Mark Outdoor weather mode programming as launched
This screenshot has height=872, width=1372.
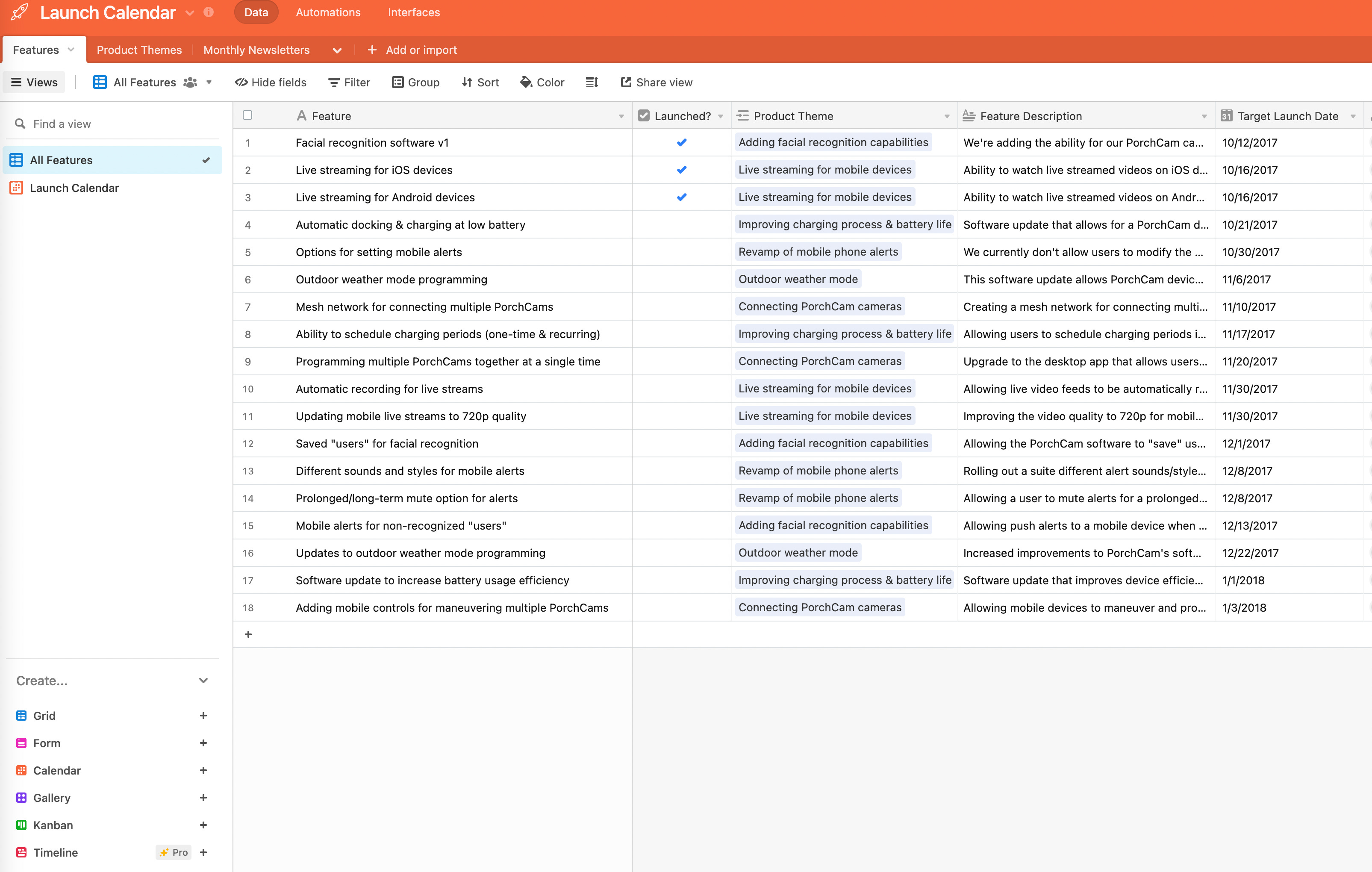pyautogui.click(x=681, y=279)
